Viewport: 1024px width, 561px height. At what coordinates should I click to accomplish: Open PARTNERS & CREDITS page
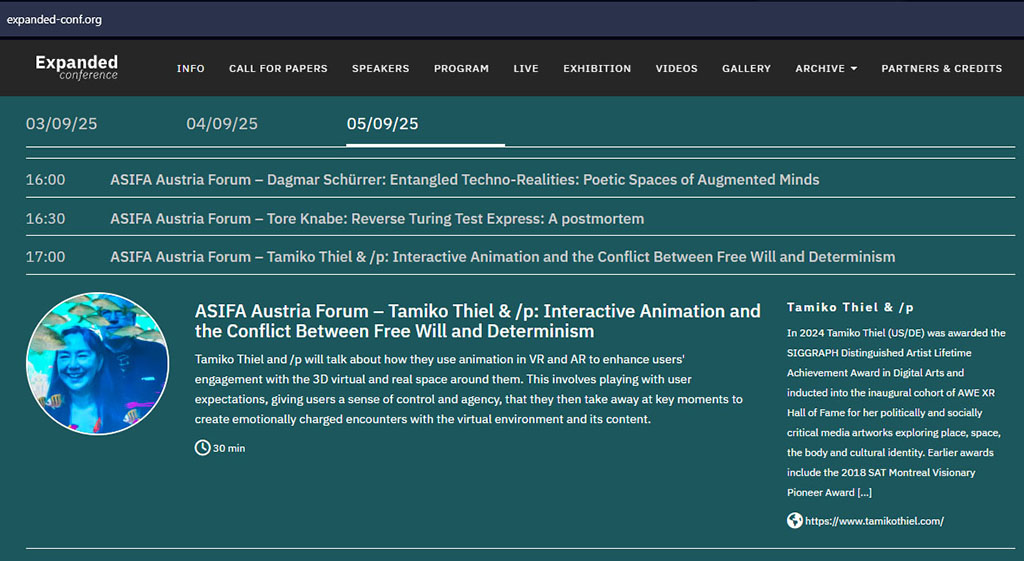pos(942,69)
